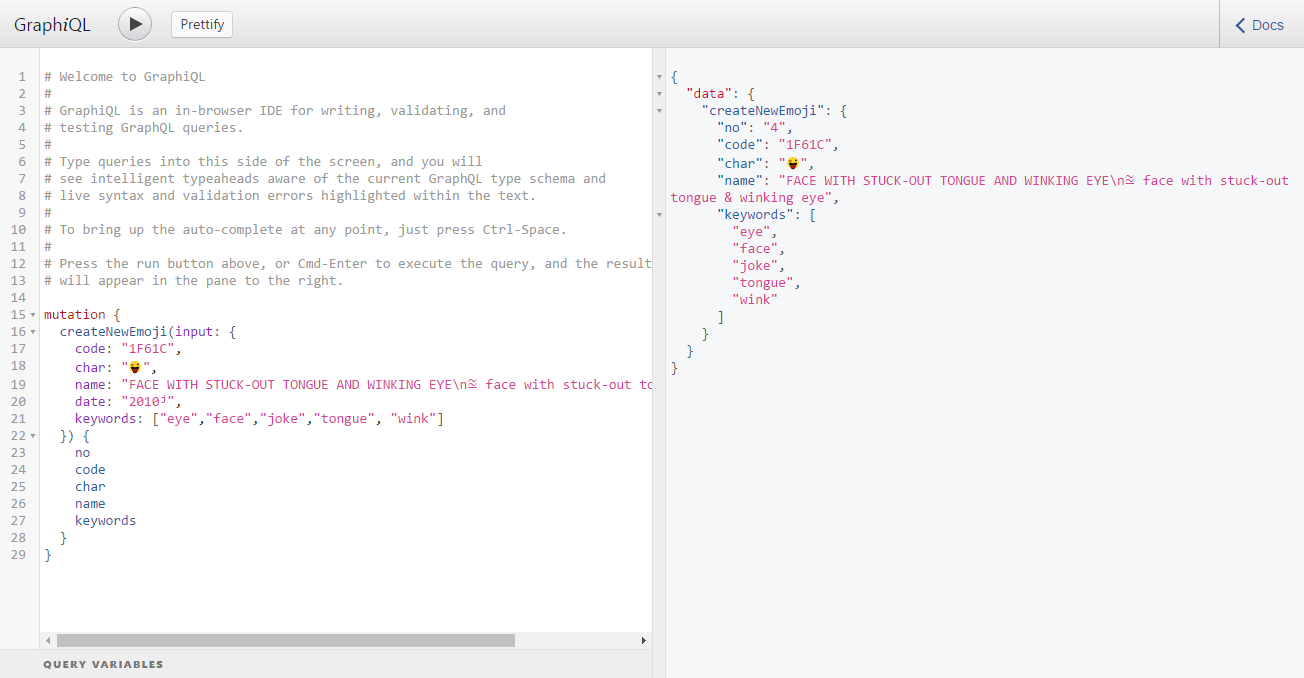The image size is (1304, 678).
Task: Click the GraphiQL title logo
Action: 52,25
